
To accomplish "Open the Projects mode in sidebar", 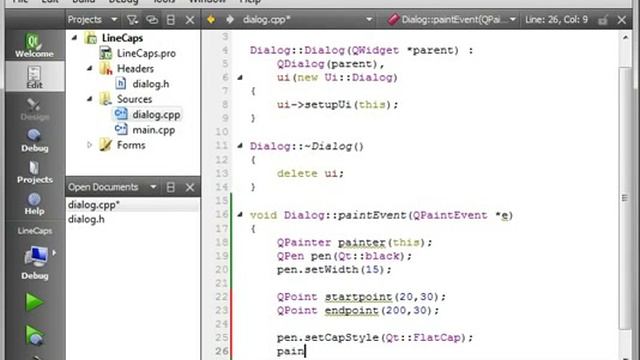I will [x=34, y=172].
